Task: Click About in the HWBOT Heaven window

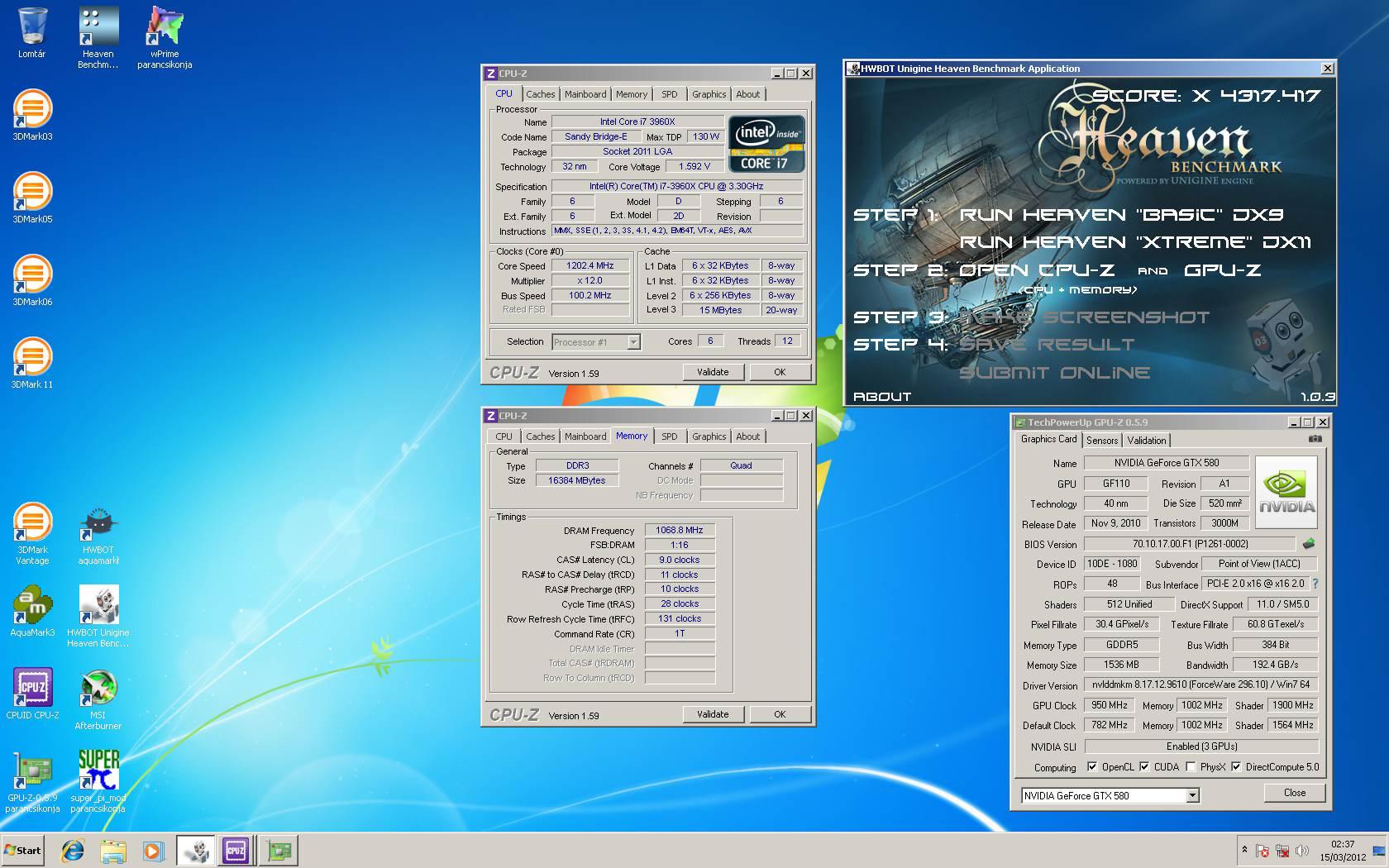Action: tap(882, 397)
